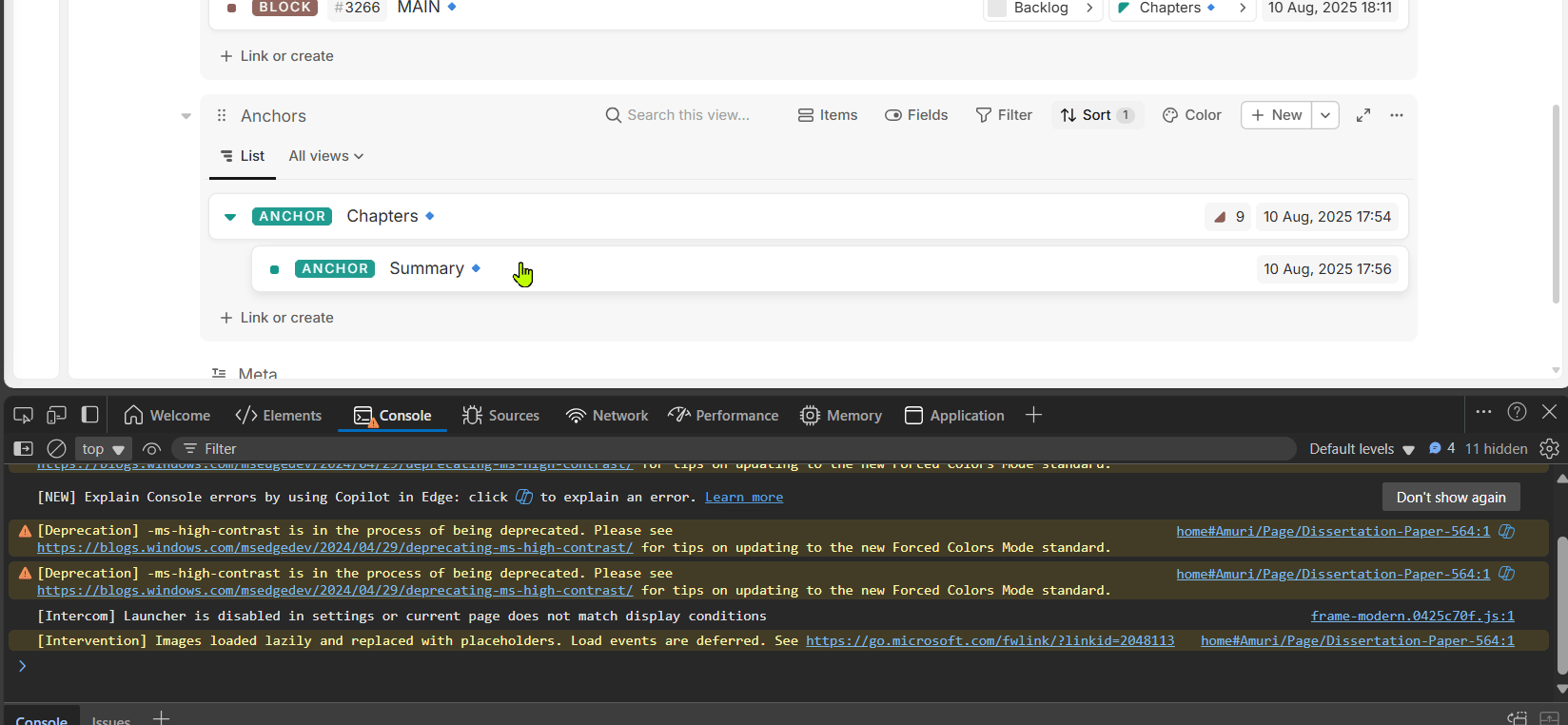Open the Memory tab

[x=841, y=415]
